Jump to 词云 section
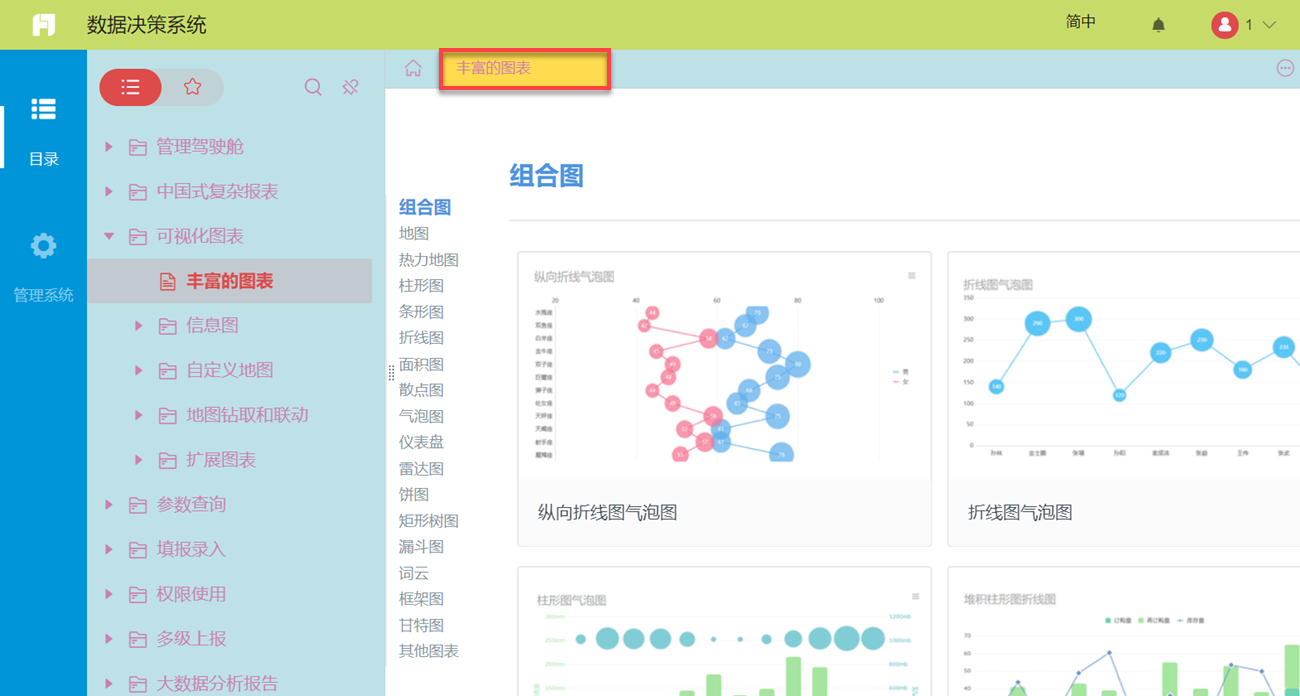Image resolution: width=1300 pixels, height=696 pixels. 414,573
